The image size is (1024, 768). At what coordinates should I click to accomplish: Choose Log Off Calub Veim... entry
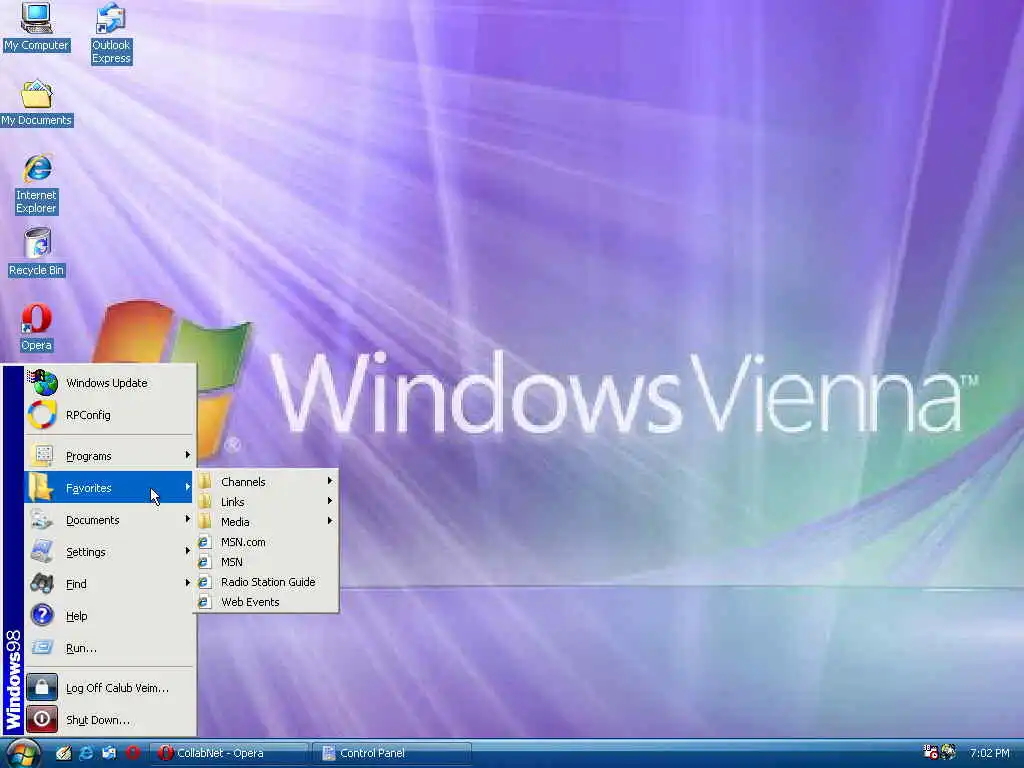click(x=109, y=688)
